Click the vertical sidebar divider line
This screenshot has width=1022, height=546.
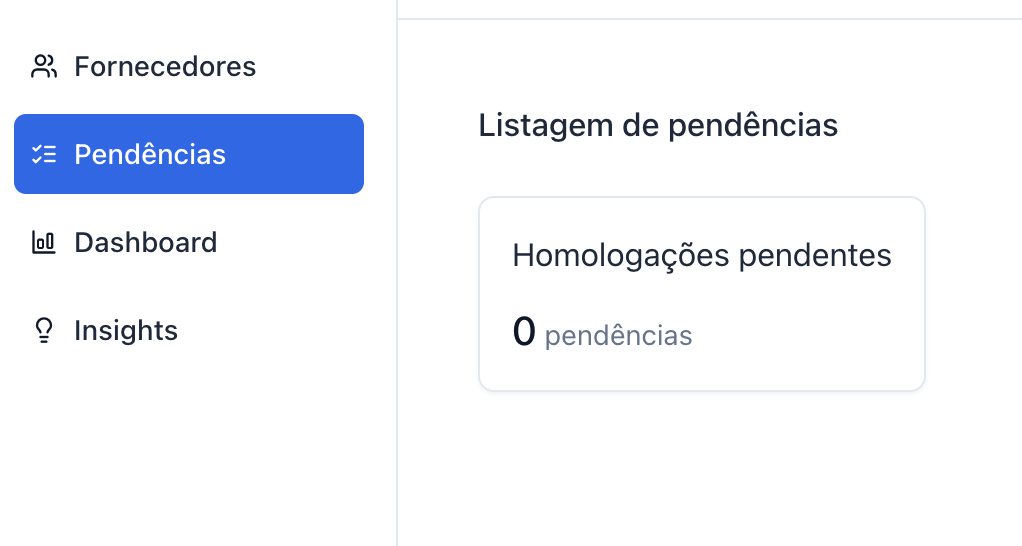click(x=397, y=300)
